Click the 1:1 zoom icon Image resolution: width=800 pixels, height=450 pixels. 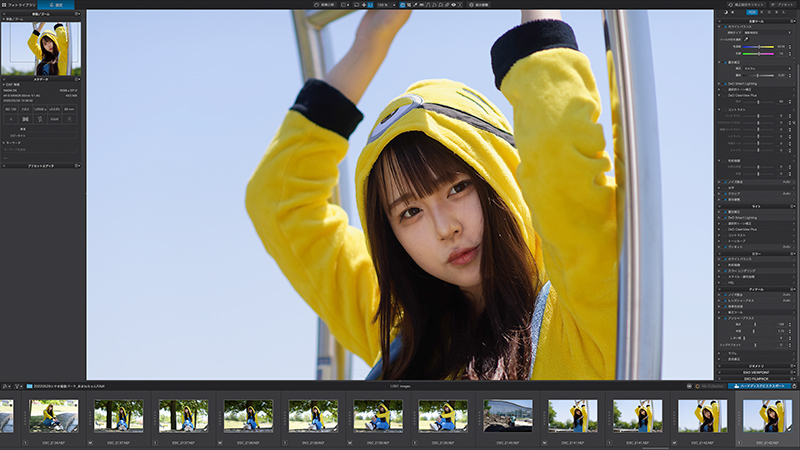(370, 5)
